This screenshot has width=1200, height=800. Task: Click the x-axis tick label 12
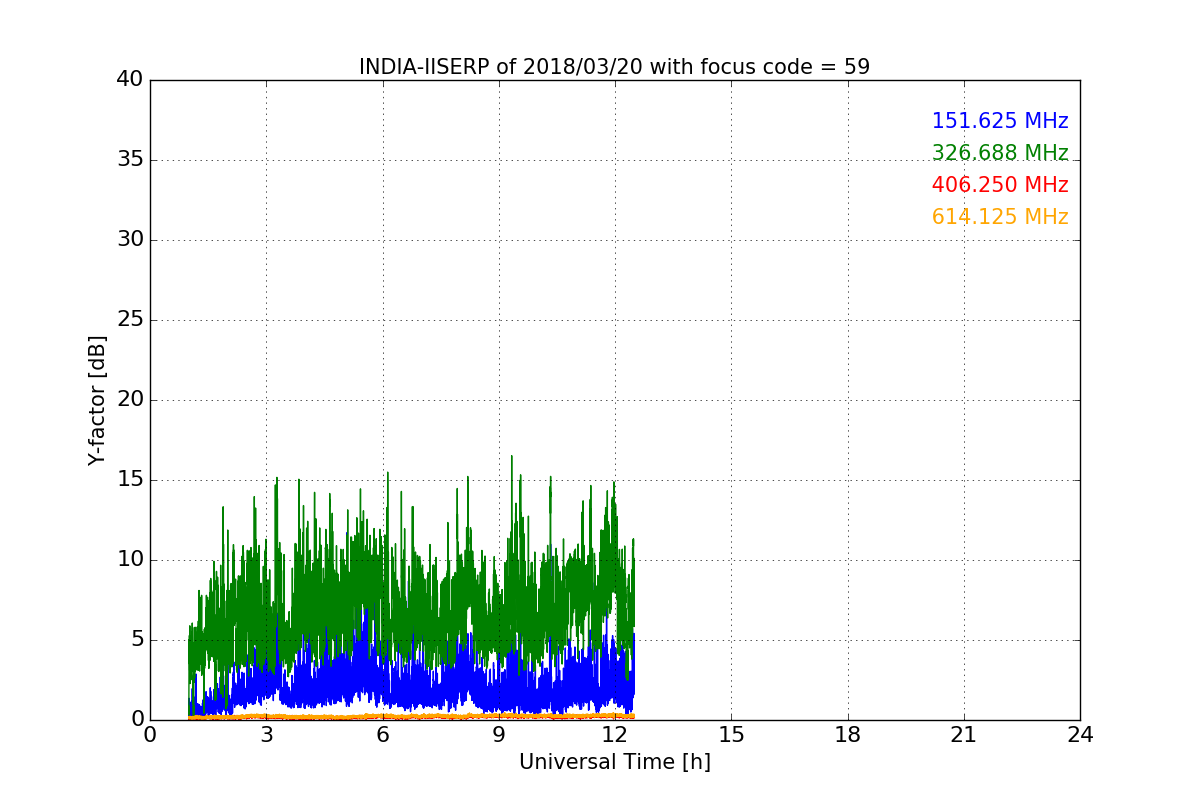tap(615, 734)
